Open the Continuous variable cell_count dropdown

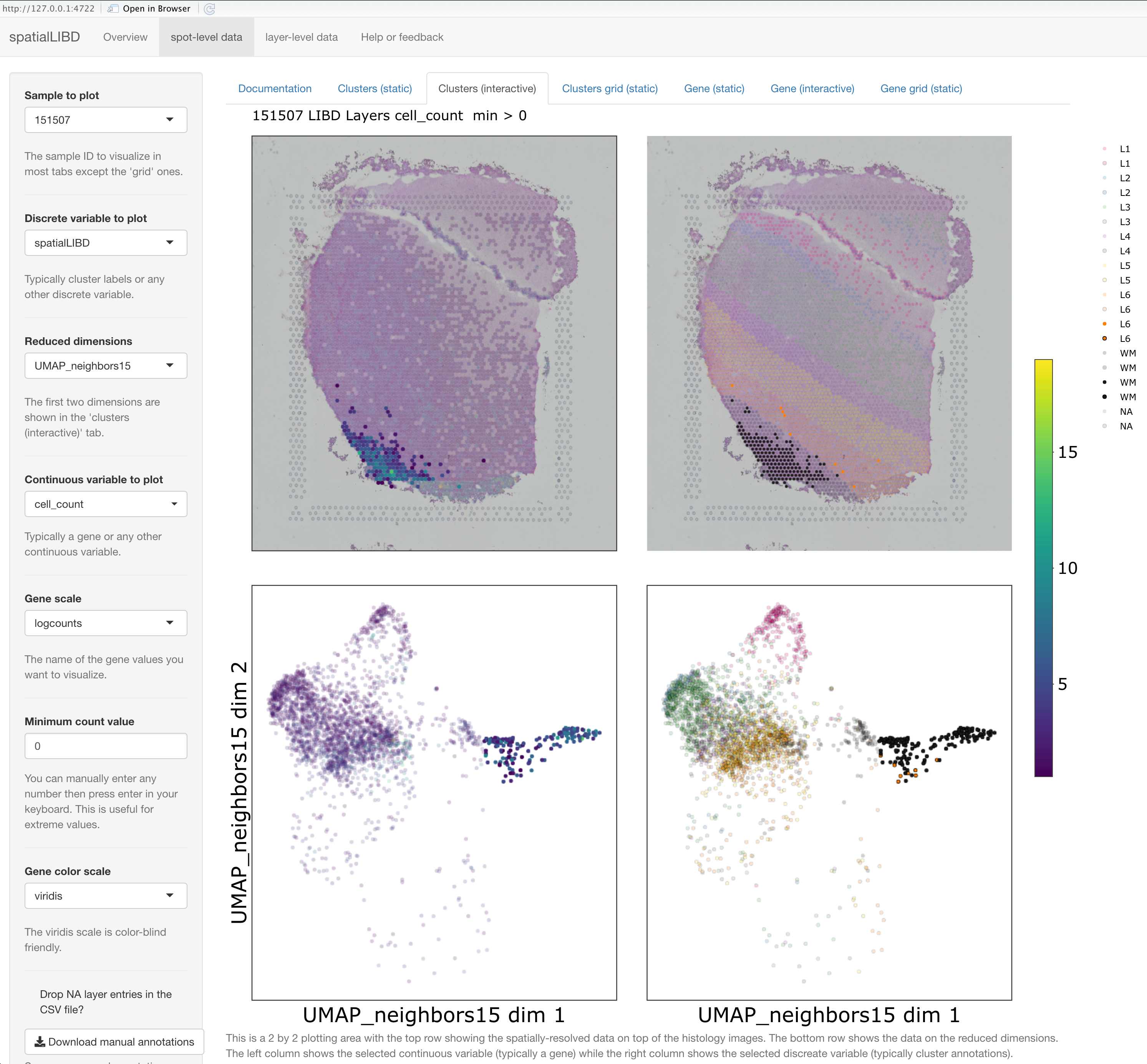click(106, 504)
